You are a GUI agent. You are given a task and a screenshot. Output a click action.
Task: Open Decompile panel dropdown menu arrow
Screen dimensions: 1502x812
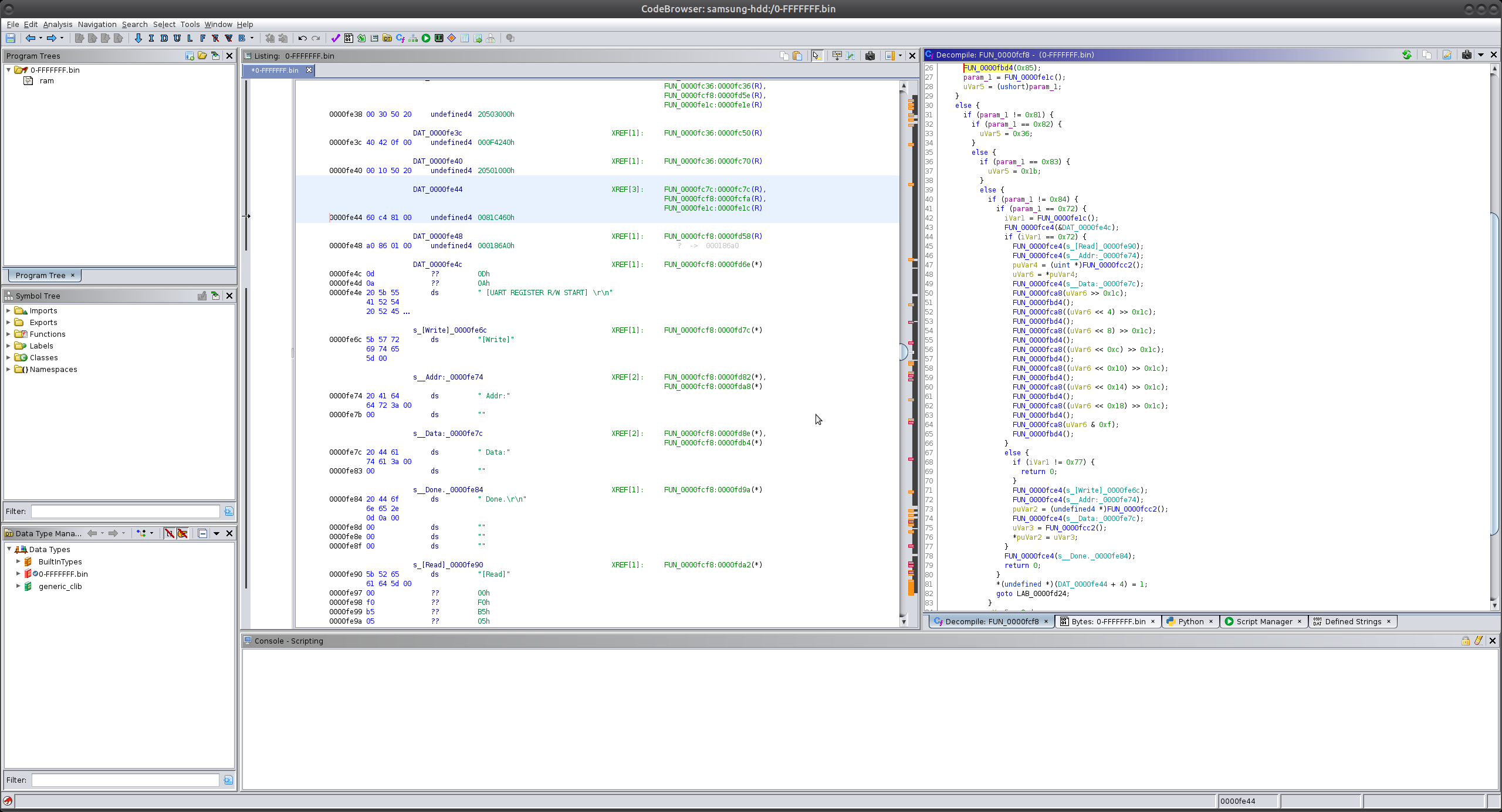tap(1481, 55)
